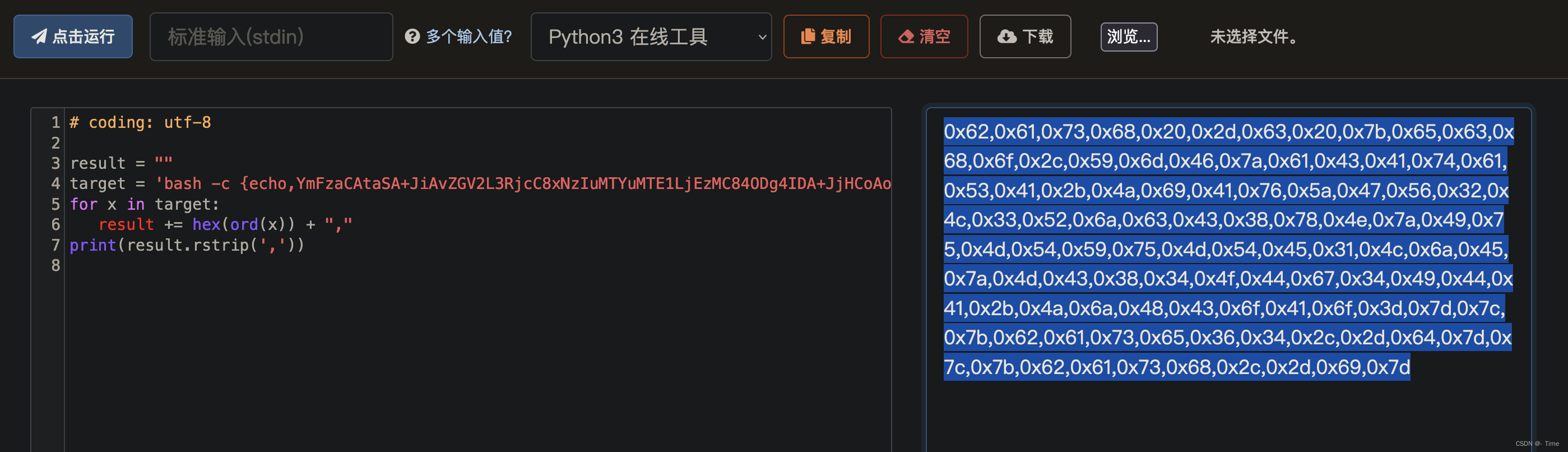Image resolution: width=1568 pixels, height=452 pixels.
Task: Click code line 1 '# coding: utf-8'
Action: coord(141,122)
